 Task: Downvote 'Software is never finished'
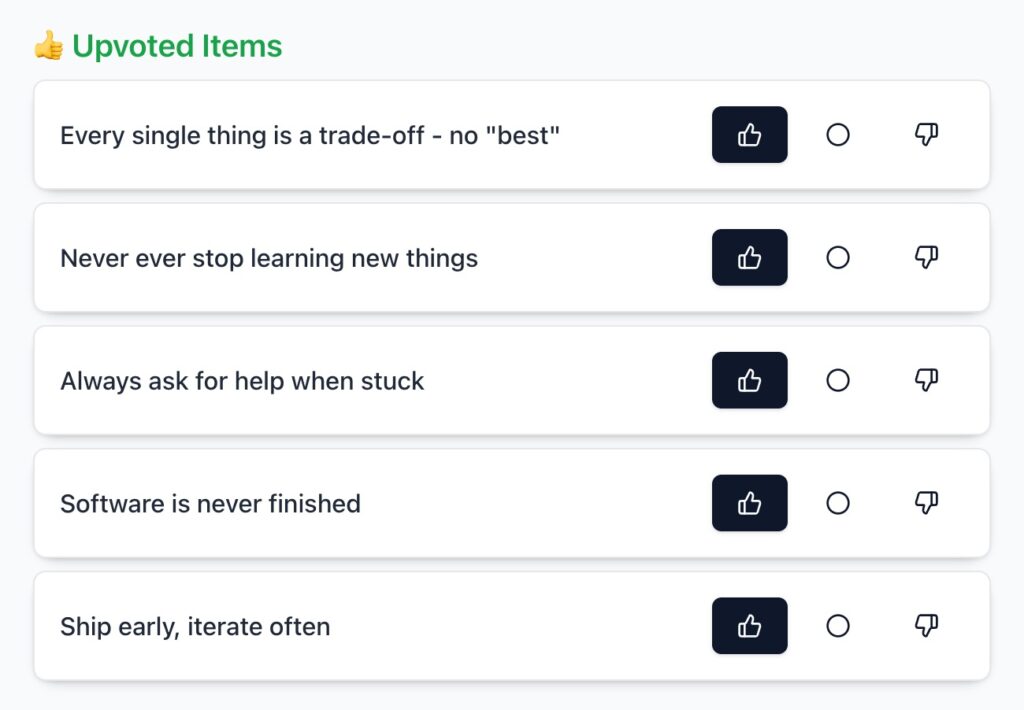(926, 503)
